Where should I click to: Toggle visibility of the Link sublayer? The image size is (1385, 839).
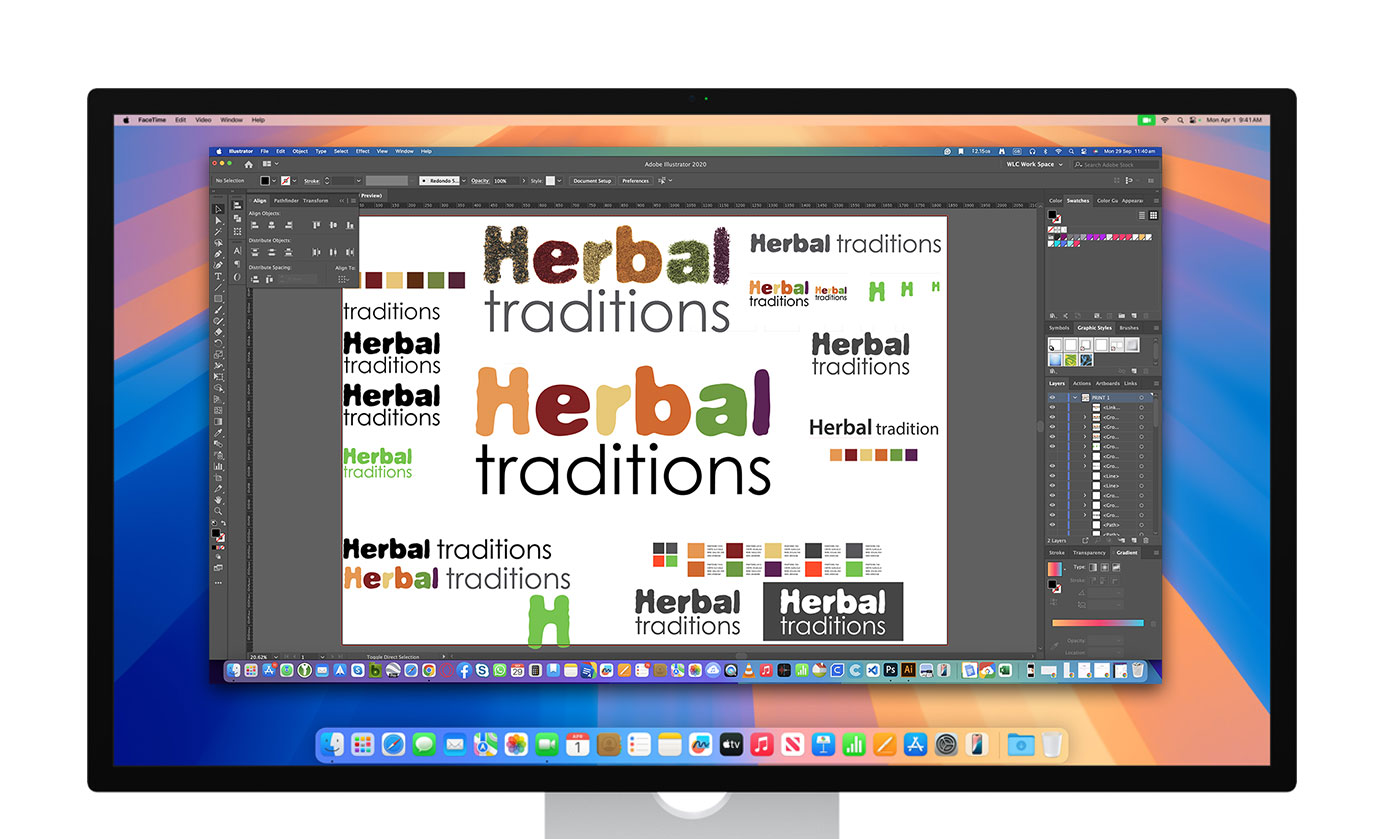click(1052, 408)
